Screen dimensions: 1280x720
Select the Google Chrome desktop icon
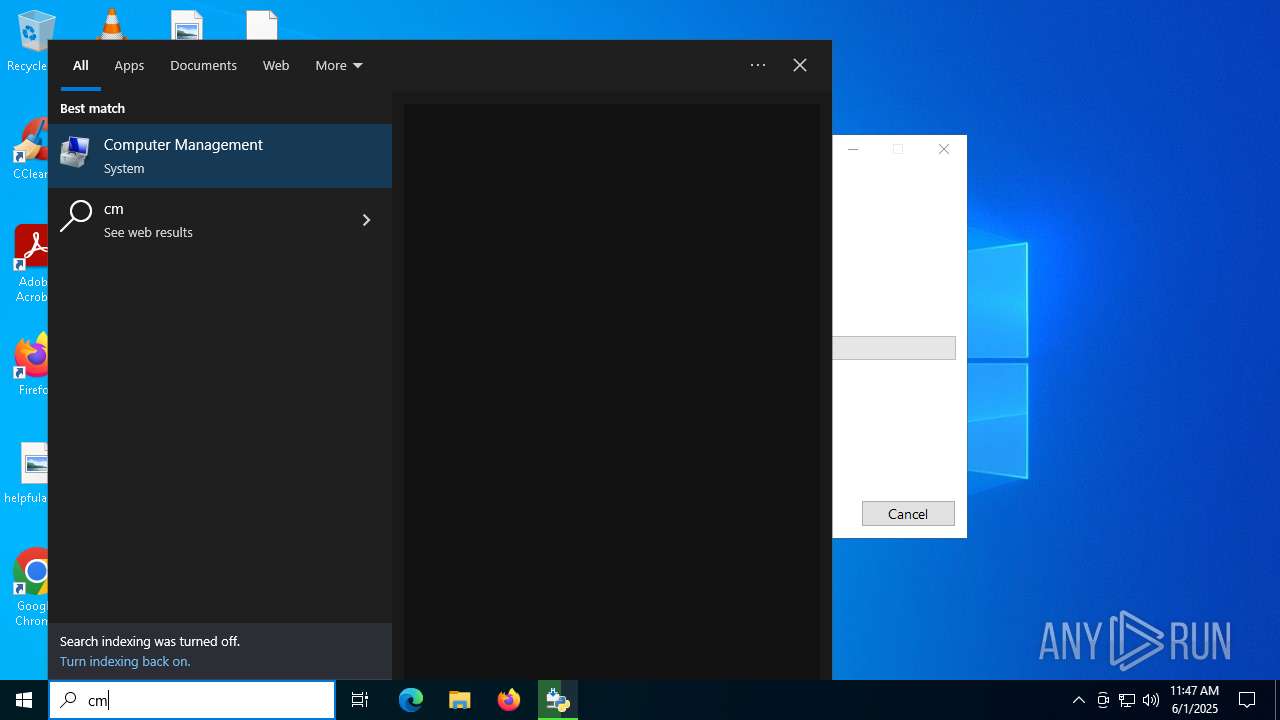[x=32, y=588]
